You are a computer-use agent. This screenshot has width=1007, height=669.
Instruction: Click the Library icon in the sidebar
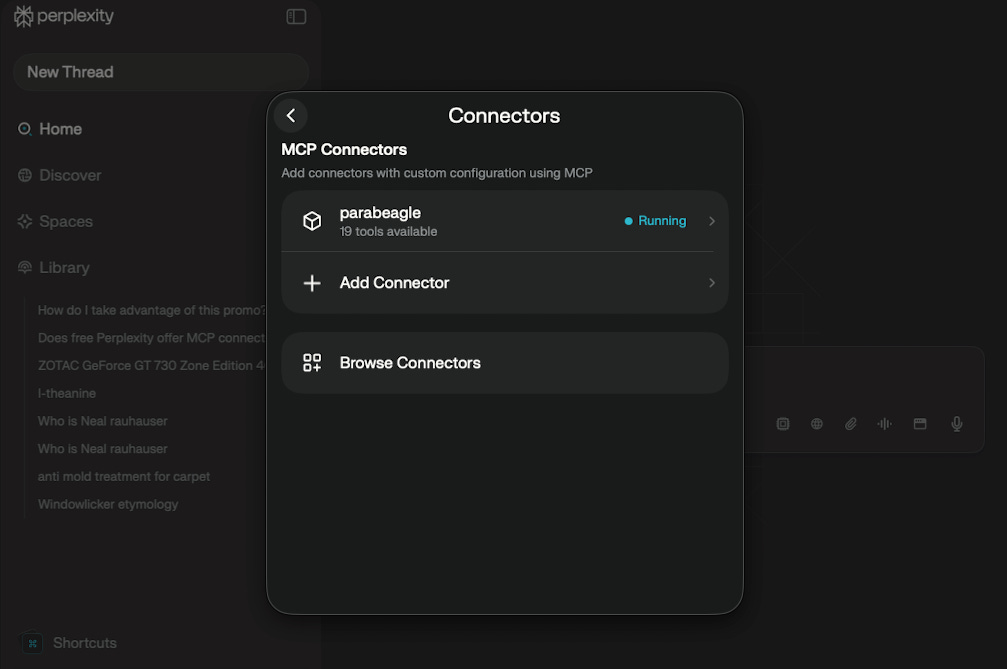[x=24, y=268]
